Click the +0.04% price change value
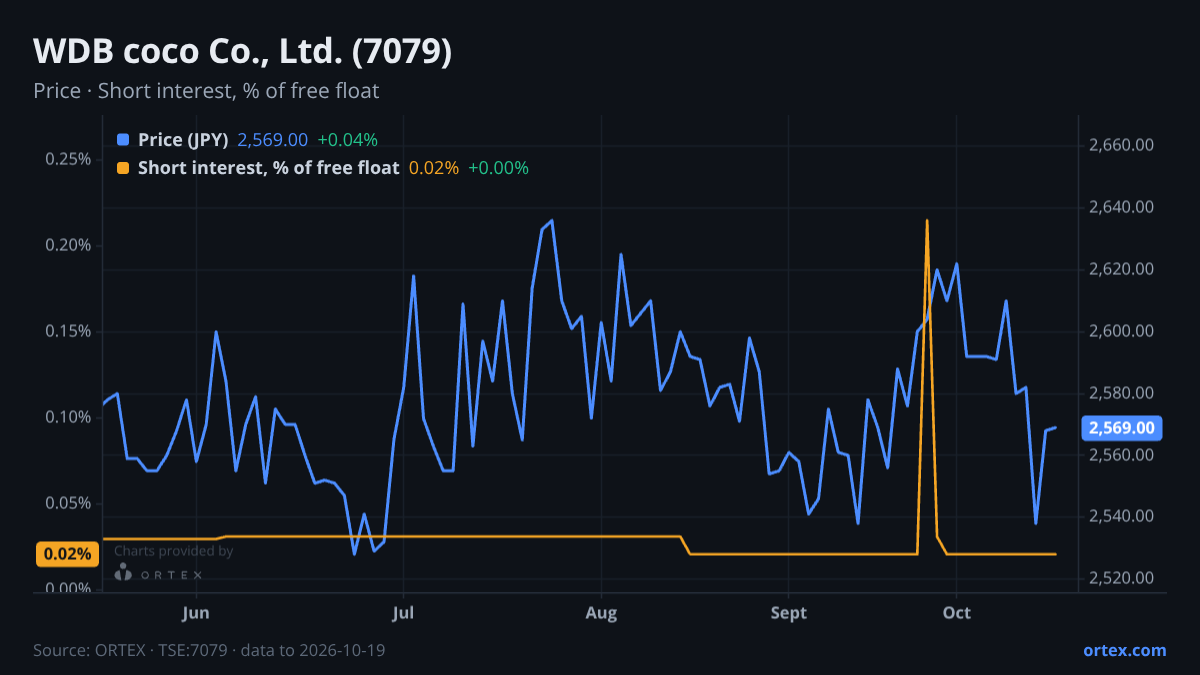This screenshot has height=675, width=1200. [x=347, y=140]
